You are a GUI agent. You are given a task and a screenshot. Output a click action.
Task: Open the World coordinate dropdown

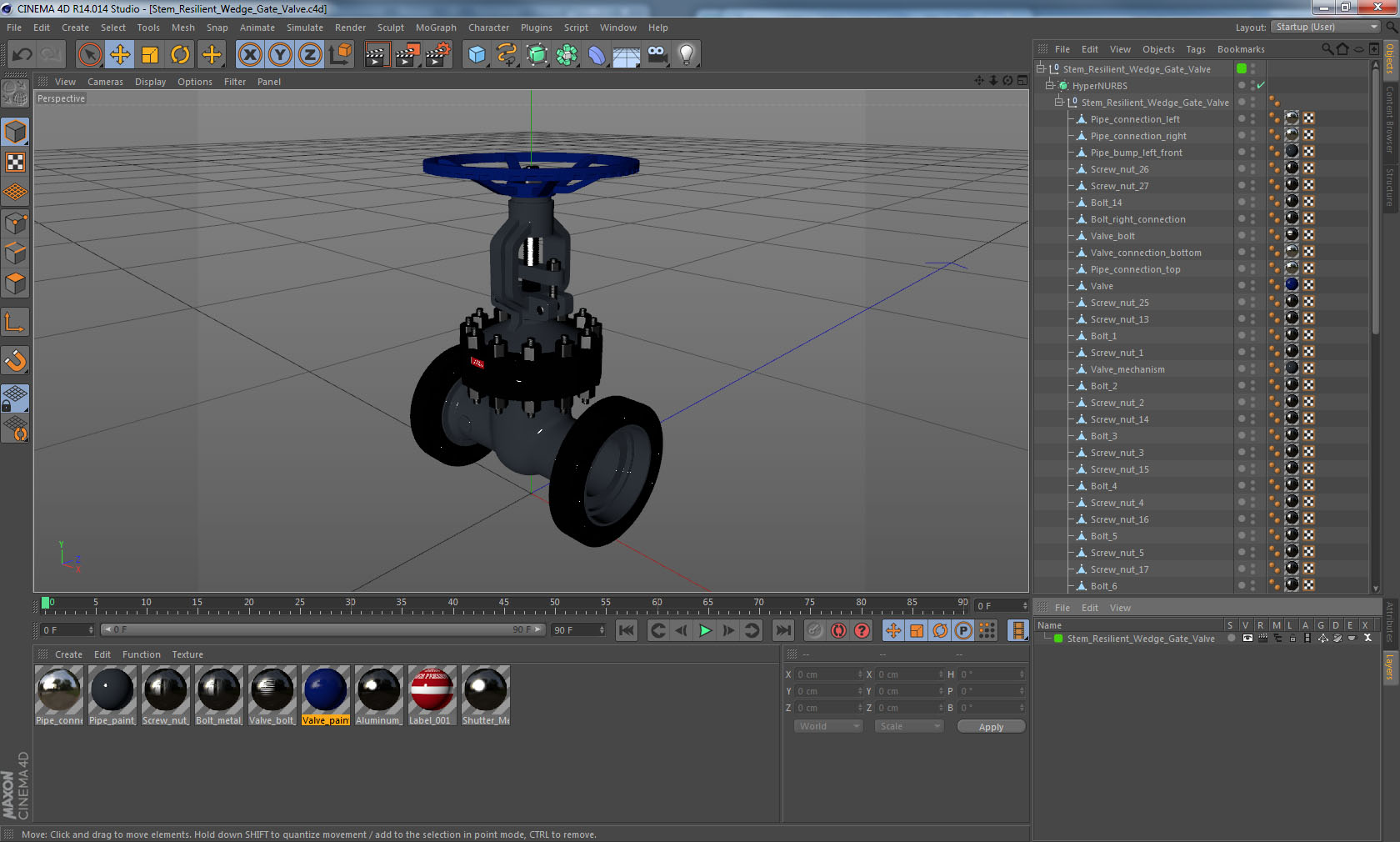pyautogui.click(x=828, y=726)
